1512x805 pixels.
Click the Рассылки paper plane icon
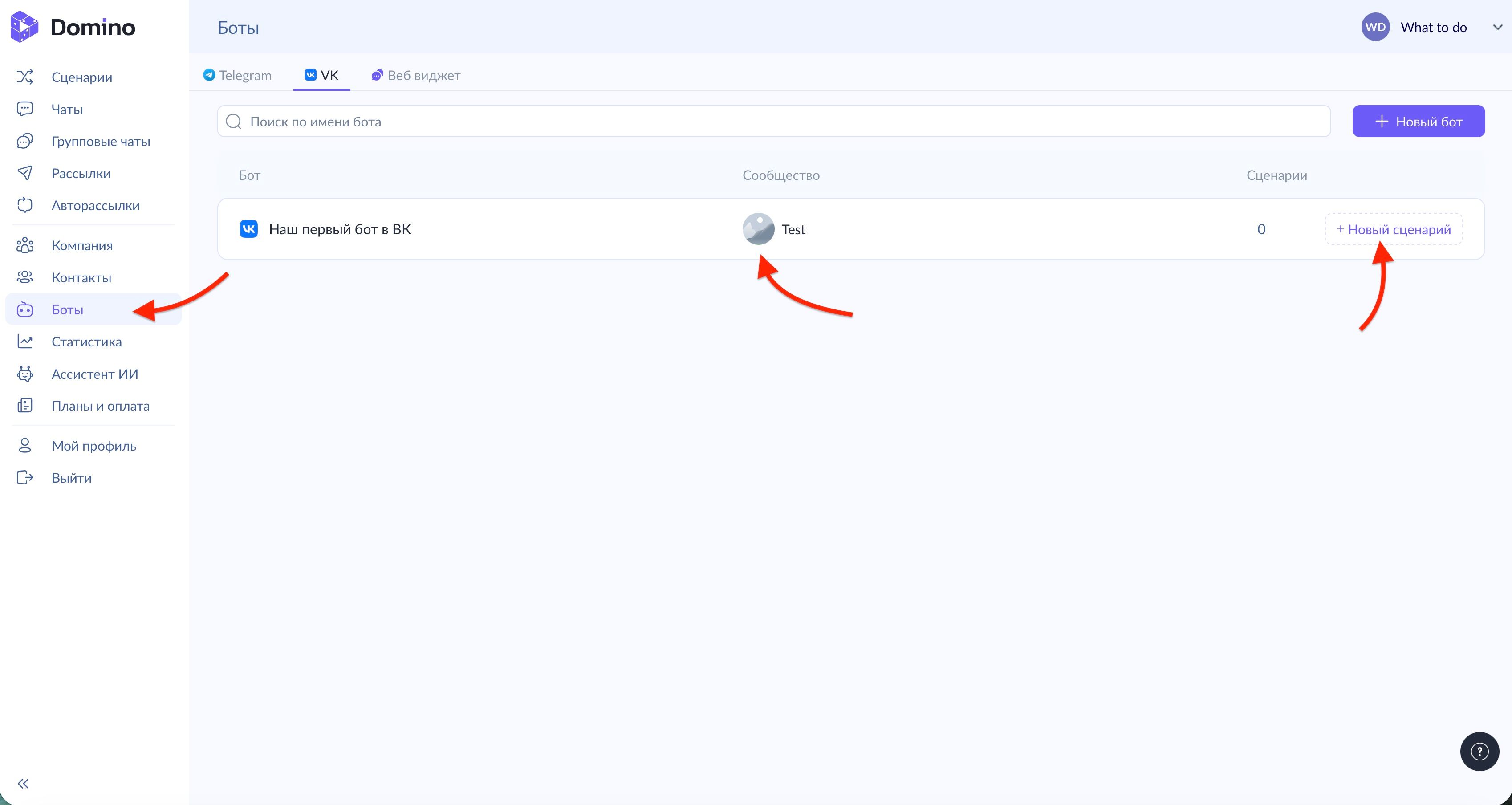pyautogui.click(x=24, y=173)
